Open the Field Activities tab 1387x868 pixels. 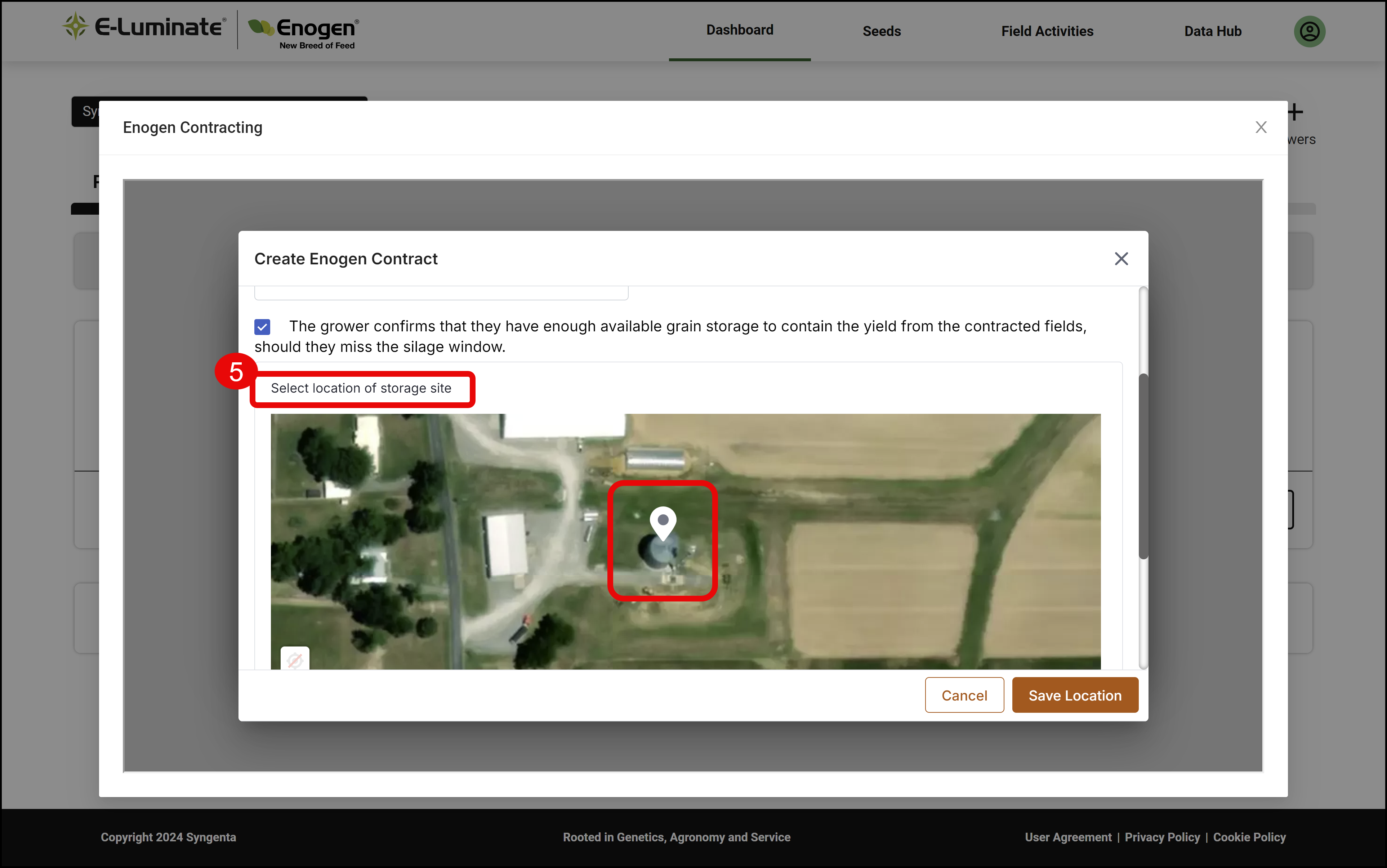pos(1047,31)
